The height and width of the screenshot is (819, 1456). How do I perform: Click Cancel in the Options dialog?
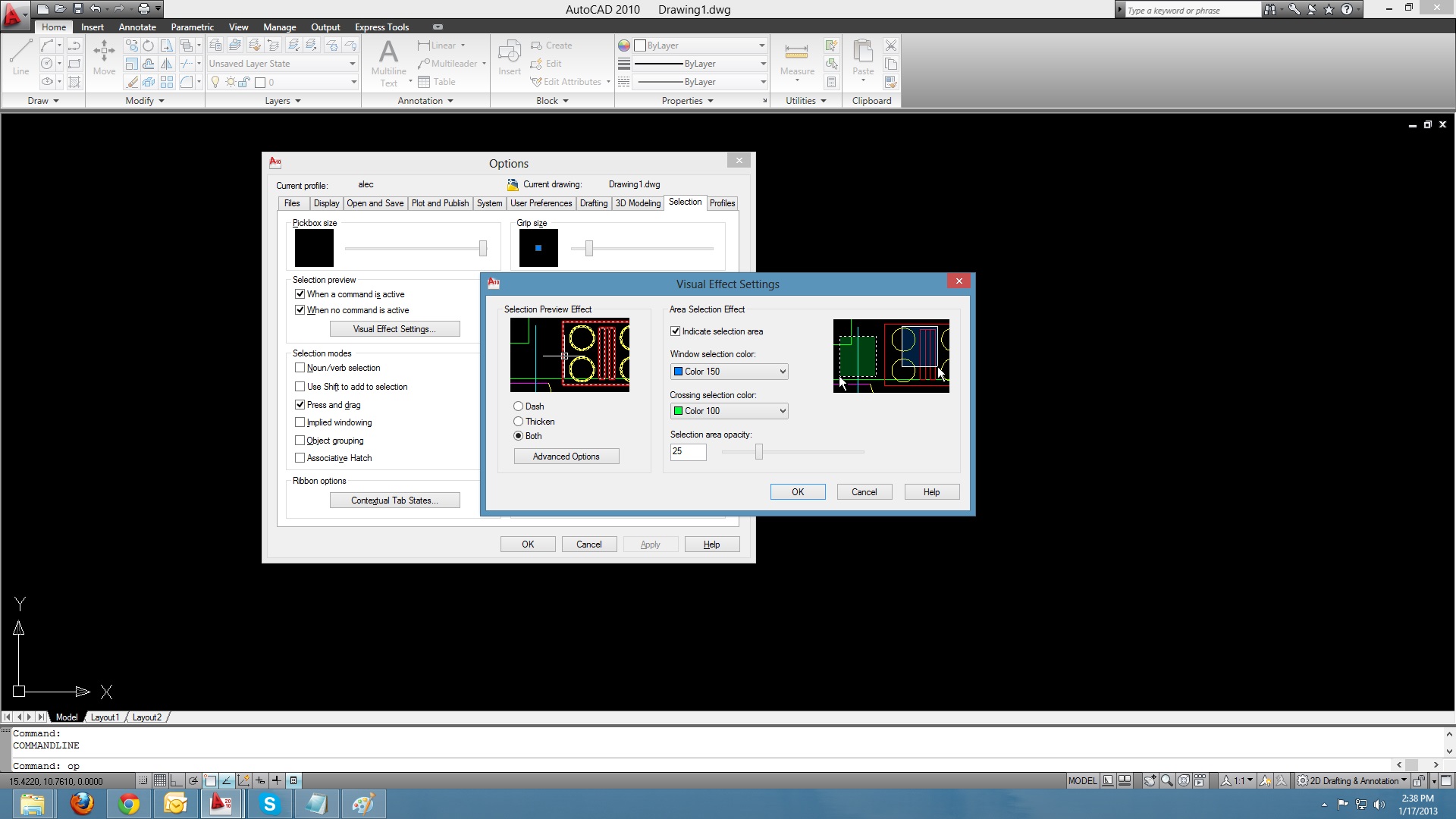point(589,544)
